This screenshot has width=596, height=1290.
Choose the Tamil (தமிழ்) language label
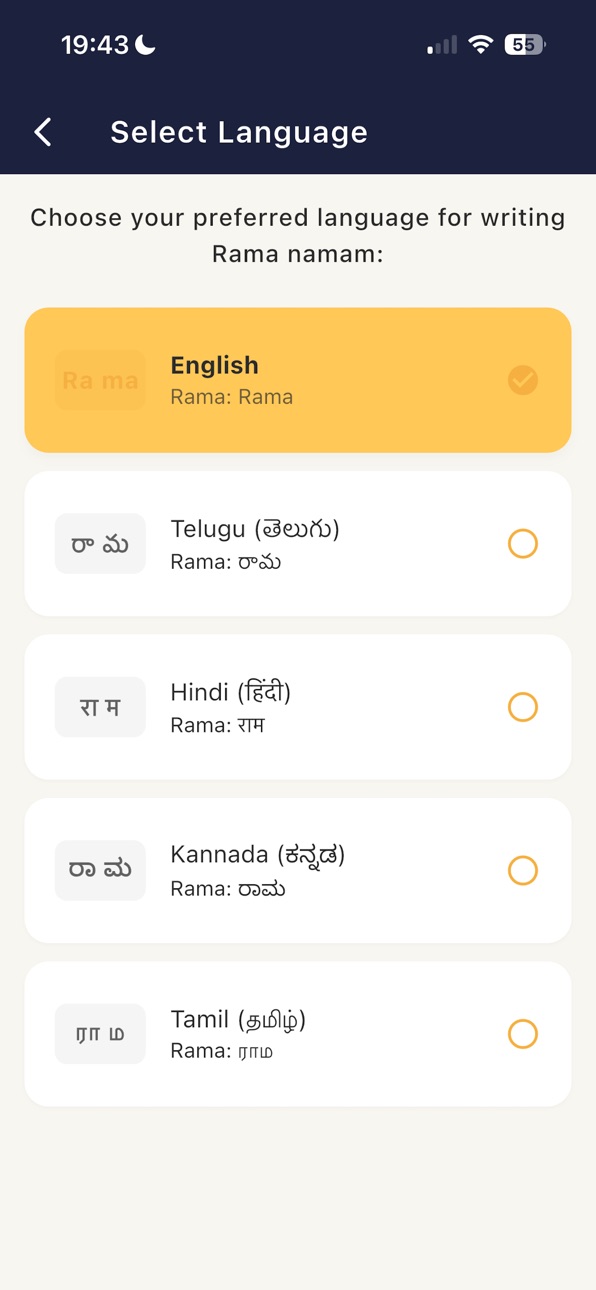[x=238, y=1019]
